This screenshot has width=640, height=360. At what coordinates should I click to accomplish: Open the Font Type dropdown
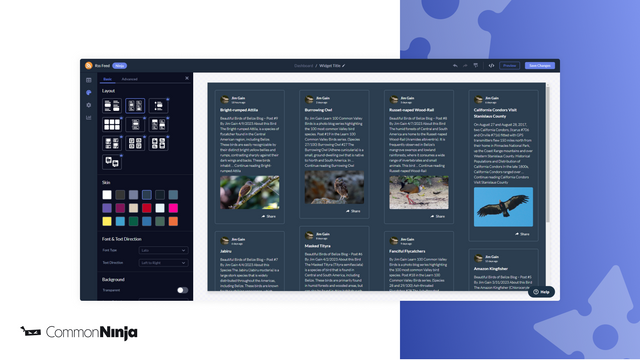click(163, 250)
